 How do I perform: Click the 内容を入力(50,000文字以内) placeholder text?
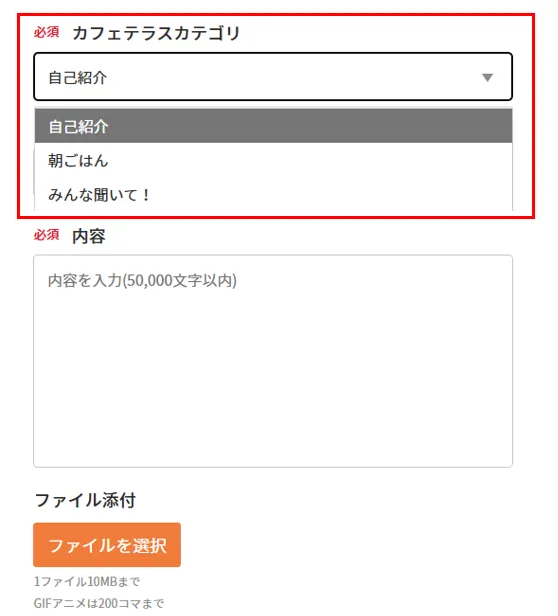pos(142,280)
